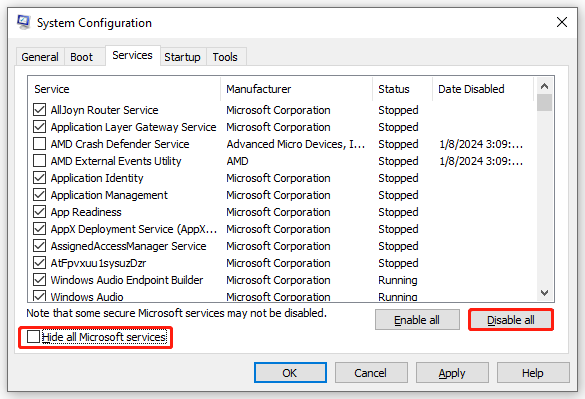Image resolution: width=585 pixels, height=399 pixels.
Task: Select the 'Windows Audio Endpoint Builder' name
Action: pos(127,280)
